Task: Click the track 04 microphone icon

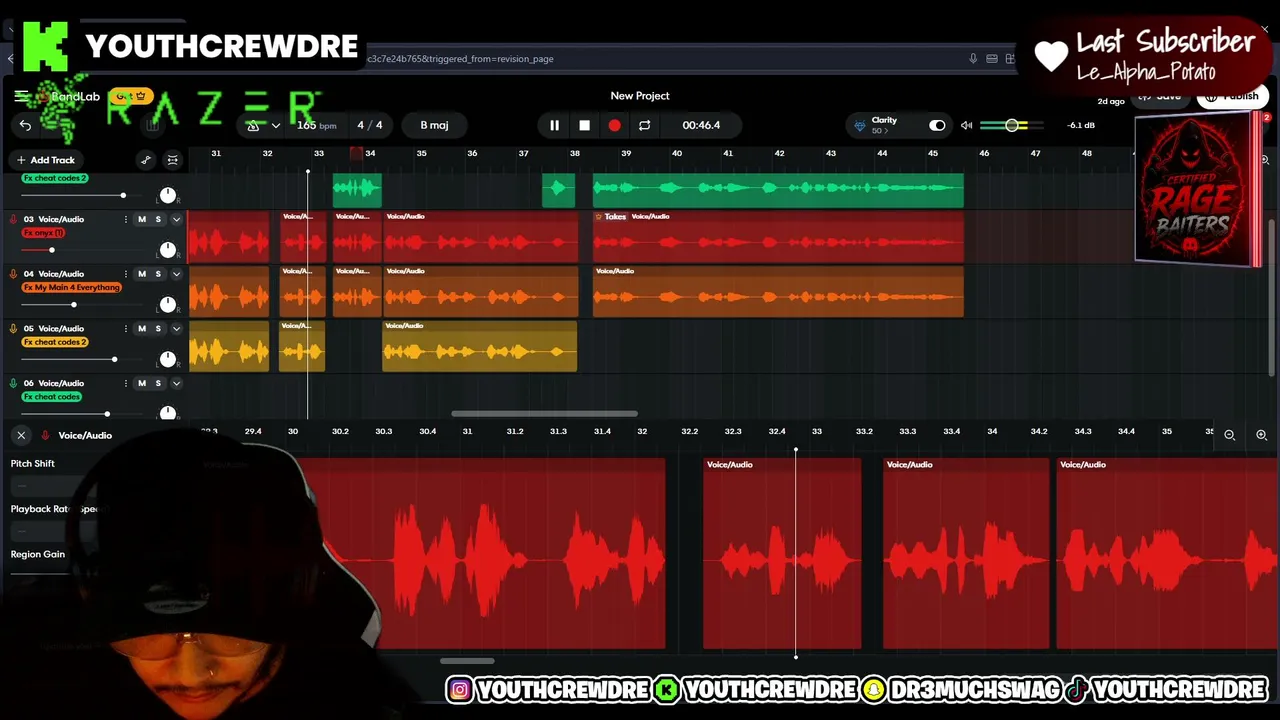Action: click(13, 274)
